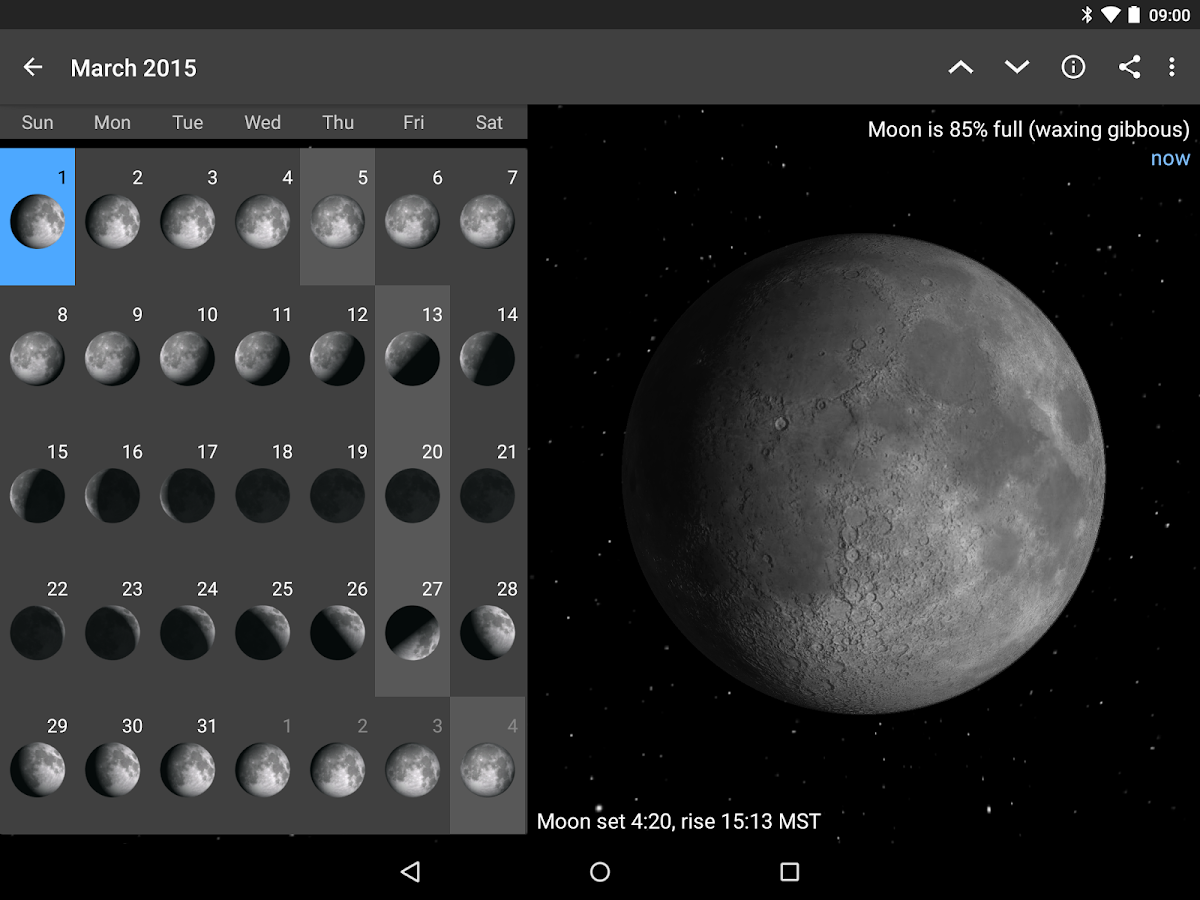This screenshot has width=1200, height=900.
Task: Select March 1 moon phase cell
Action: (x=38, y=217)
